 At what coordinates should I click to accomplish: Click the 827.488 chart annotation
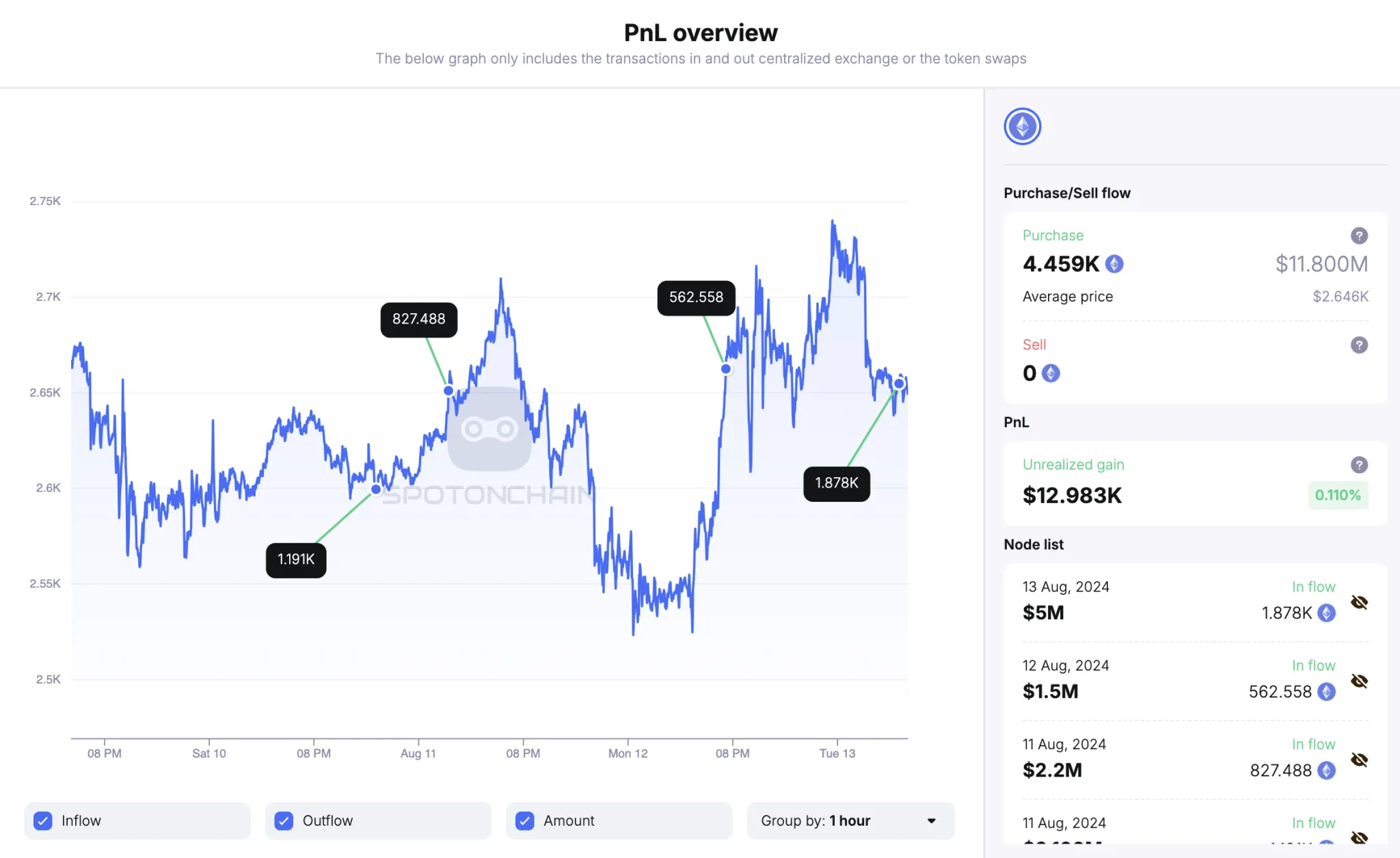point(418,319)
